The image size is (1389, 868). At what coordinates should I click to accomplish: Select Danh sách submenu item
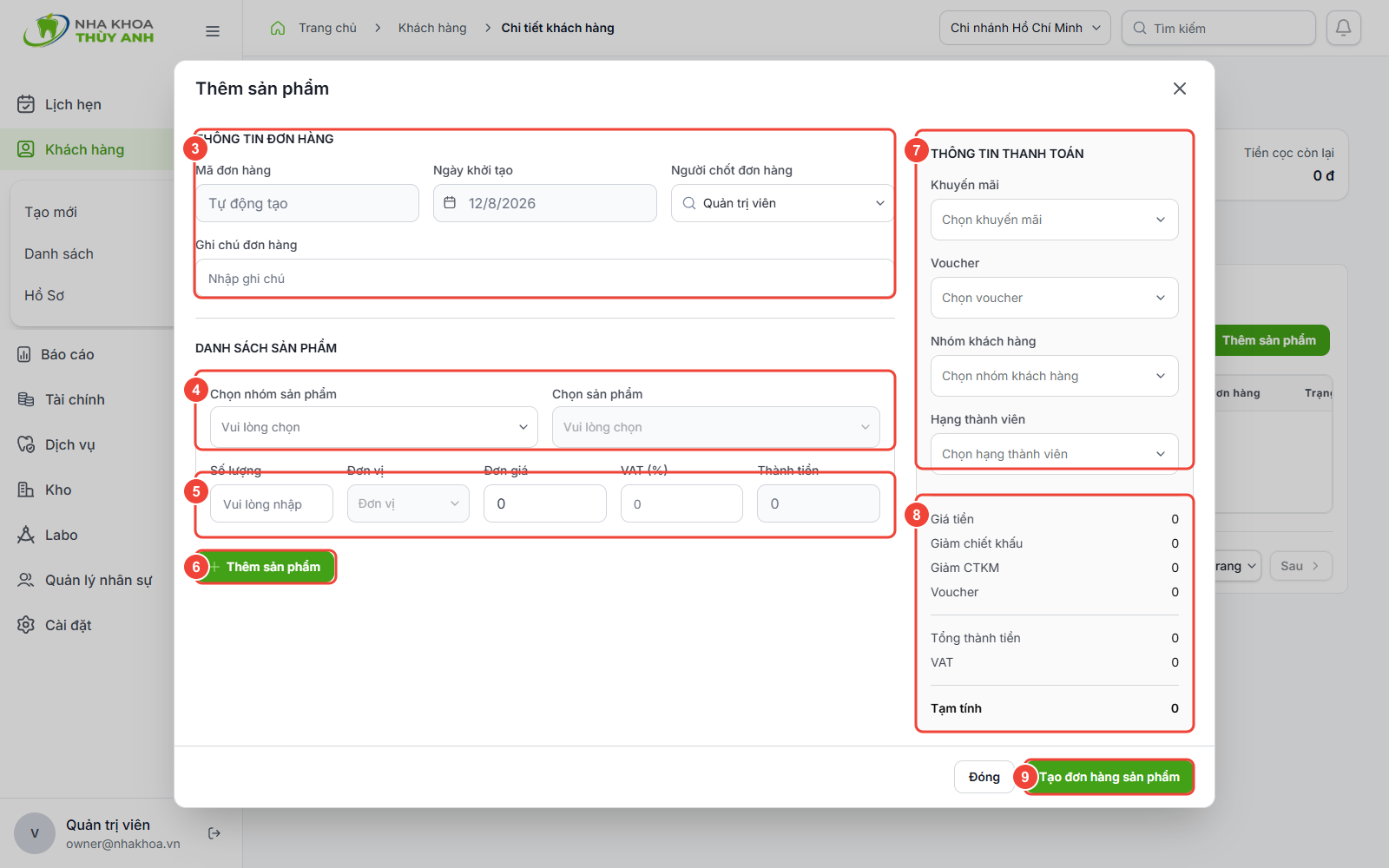pyautogui.click(x=59, y=253)
